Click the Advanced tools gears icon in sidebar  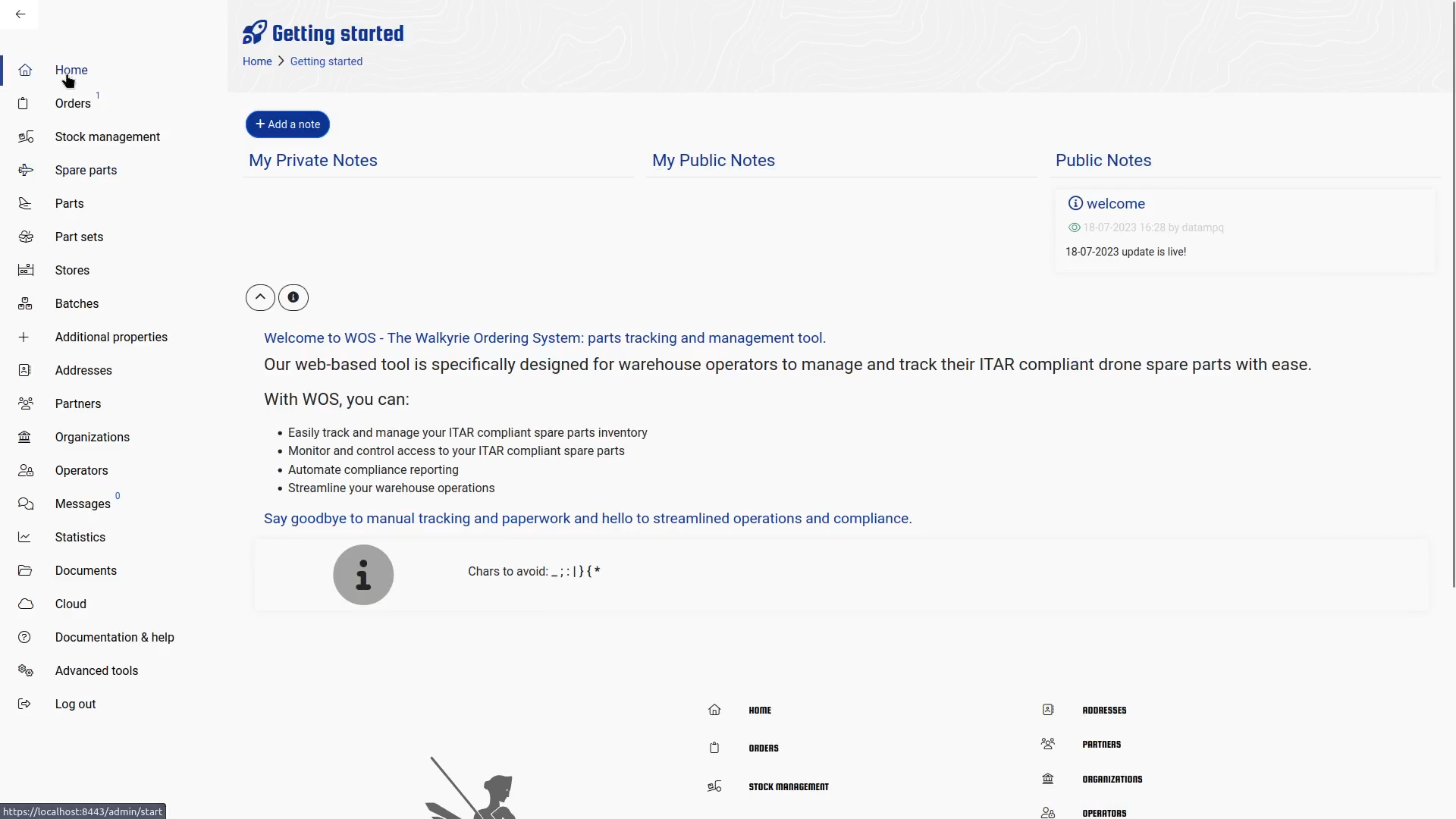(26, 670)
